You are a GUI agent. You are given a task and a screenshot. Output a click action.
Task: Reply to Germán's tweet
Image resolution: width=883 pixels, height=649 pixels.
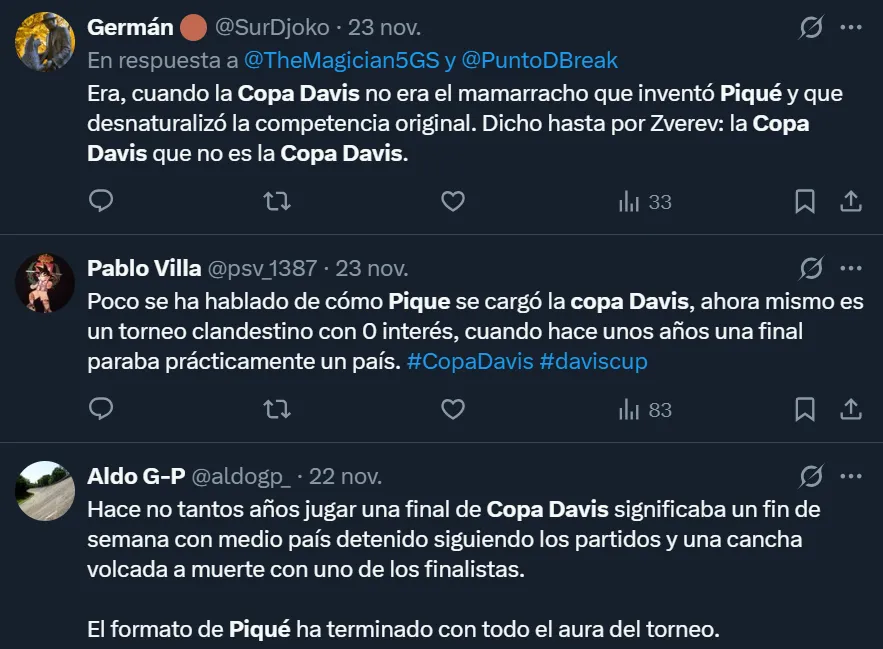[x=101, y=202]
